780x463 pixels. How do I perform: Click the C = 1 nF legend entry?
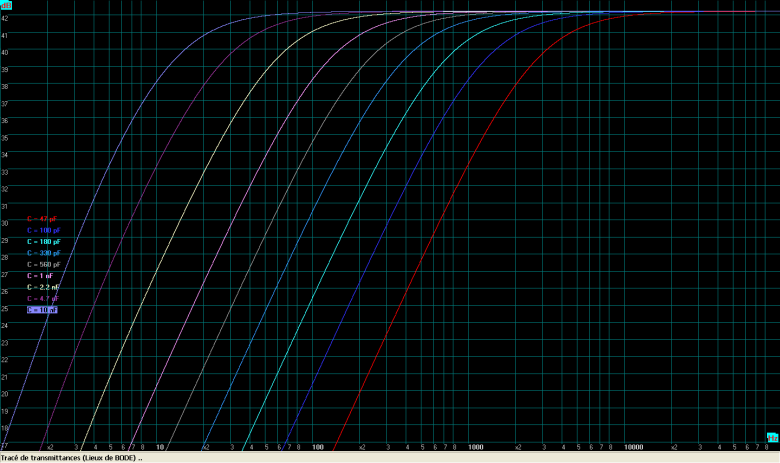pos(41,275)
